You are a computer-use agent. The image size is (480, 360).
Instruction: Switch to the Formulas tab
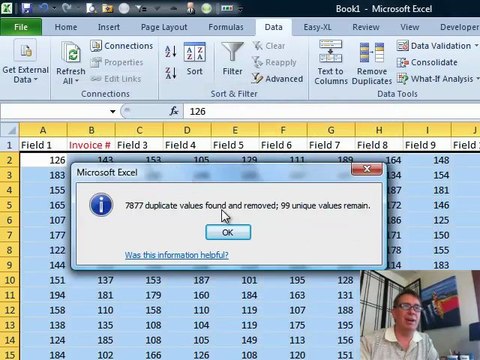point(226,27)
